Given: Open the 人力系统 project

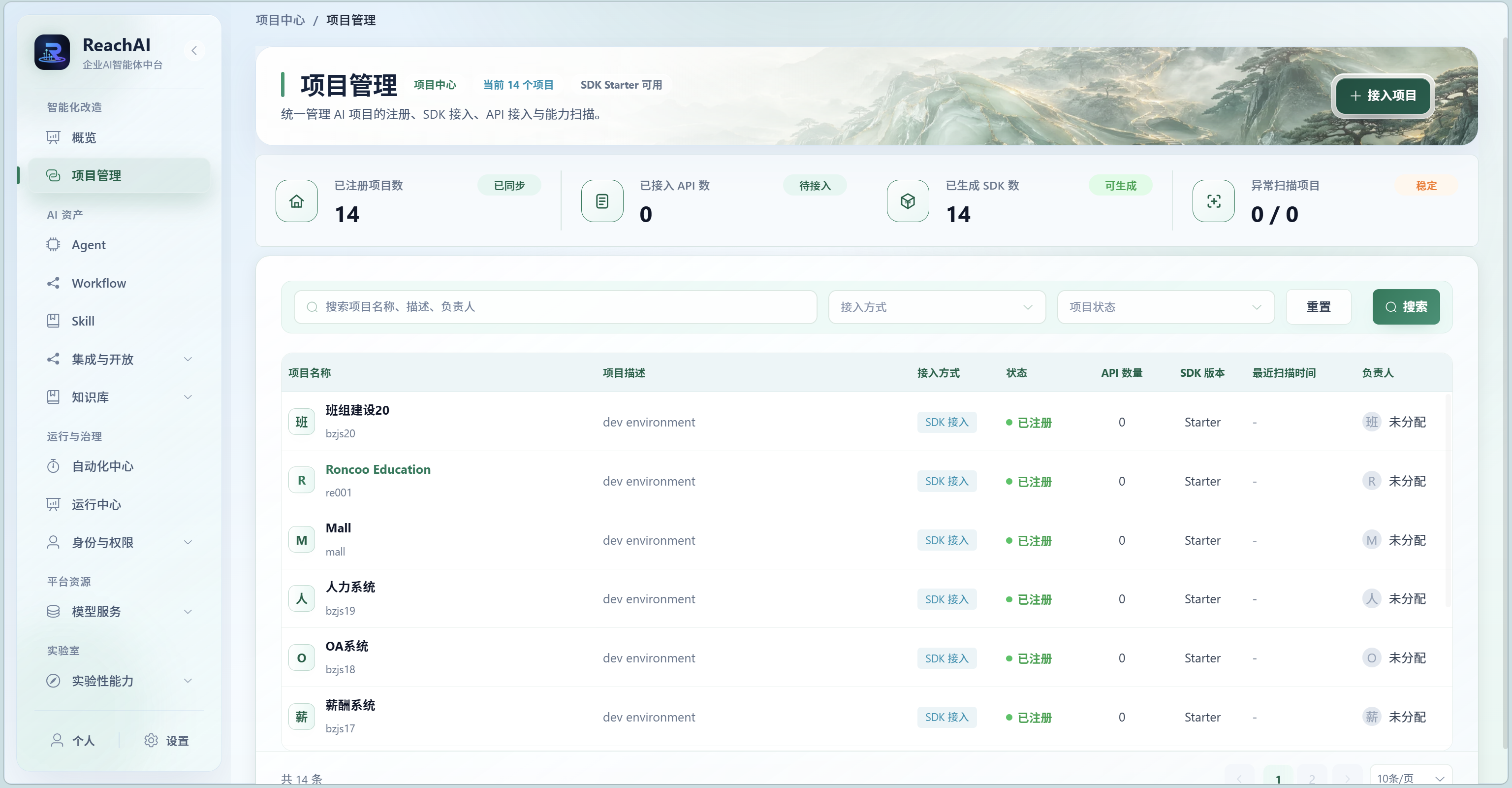Looking at the screenshot, I should [350, 587].
